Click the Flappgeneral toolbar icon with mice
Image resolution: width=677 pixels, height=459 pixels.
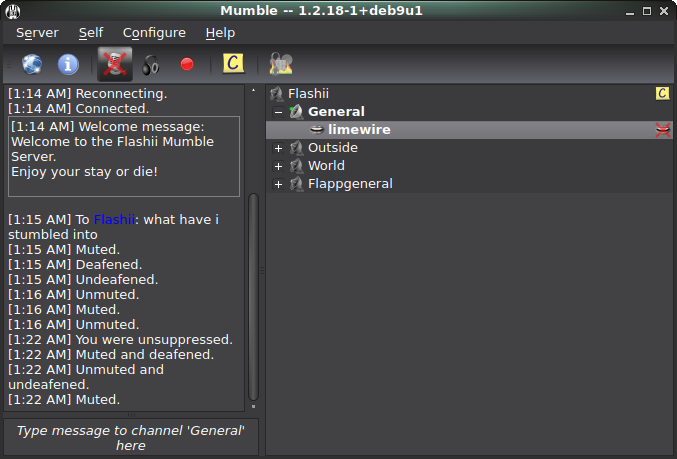281,63
